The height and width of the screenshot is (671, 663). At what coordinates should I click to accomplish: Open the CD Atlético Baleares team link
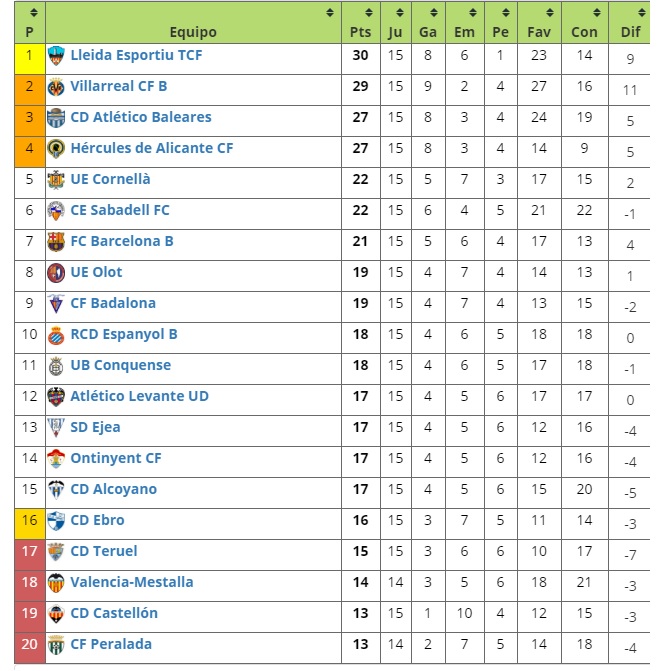141,117
